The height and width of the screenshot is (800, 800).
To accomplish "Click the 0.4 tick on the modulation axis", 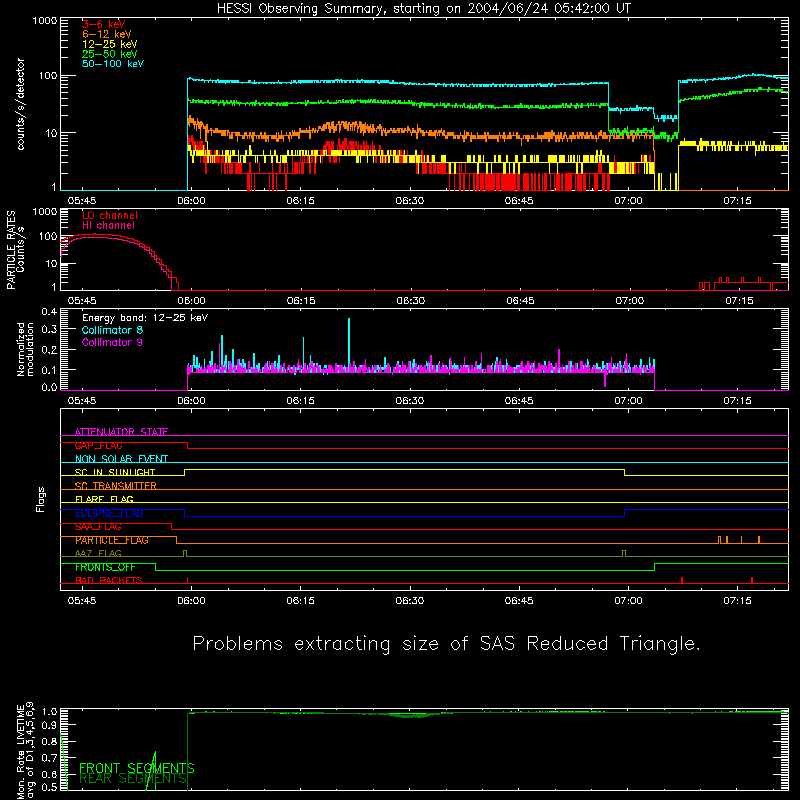I will tap(49, 312).
